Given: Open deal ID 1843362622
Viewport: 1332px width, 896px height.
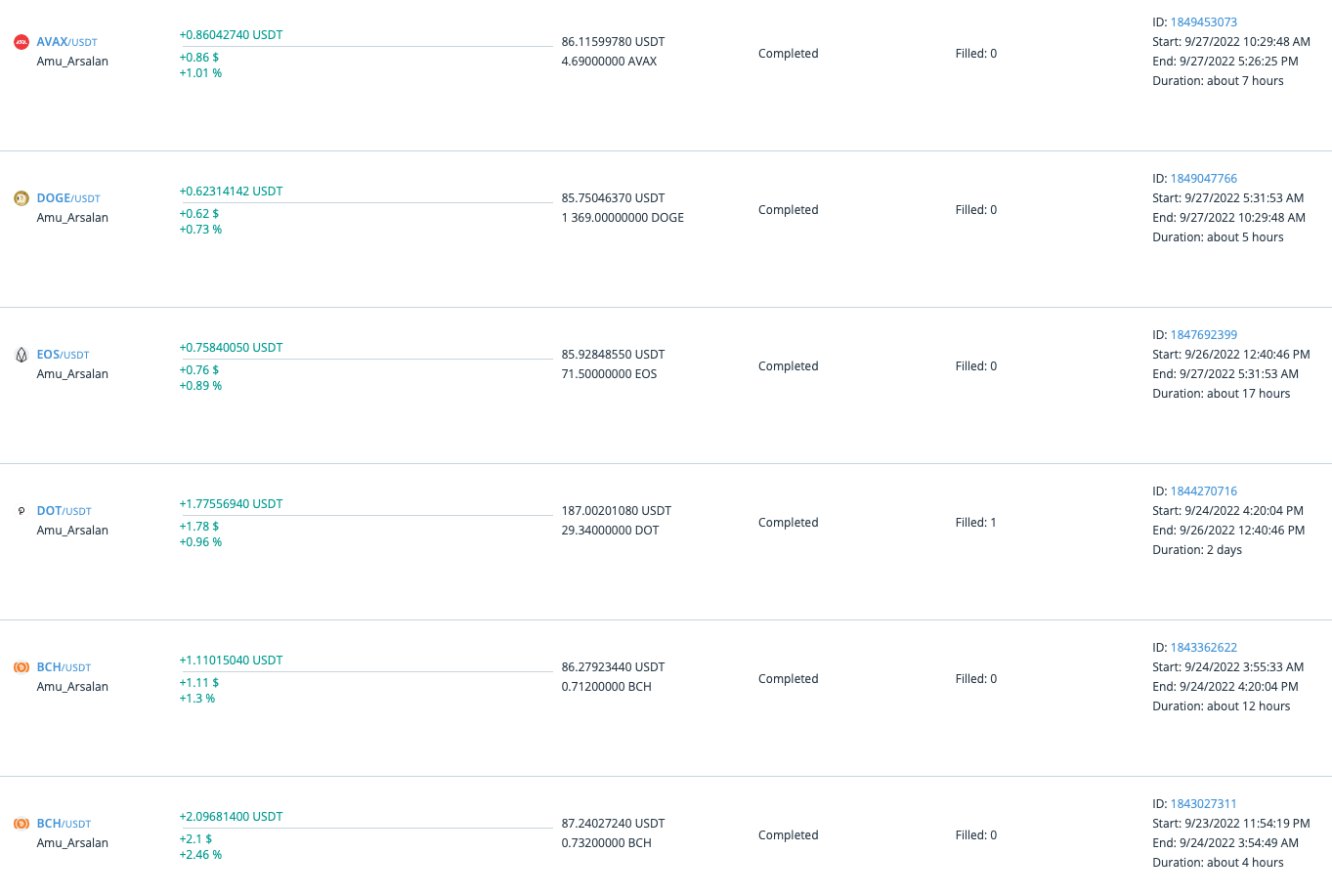Looking at the screenshot, I should coord(1204,648).
